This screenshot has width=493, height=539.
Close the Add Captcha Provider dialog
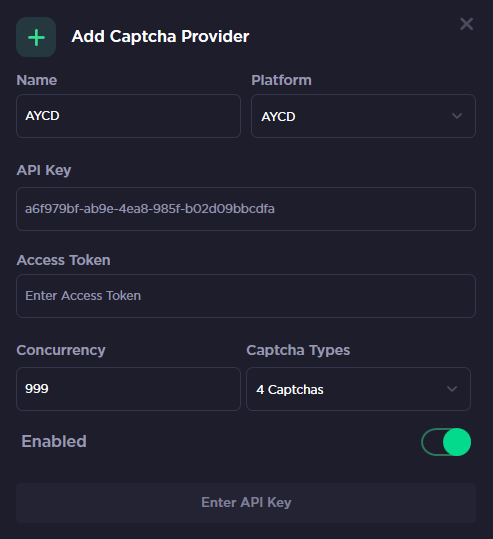[467, 24]
